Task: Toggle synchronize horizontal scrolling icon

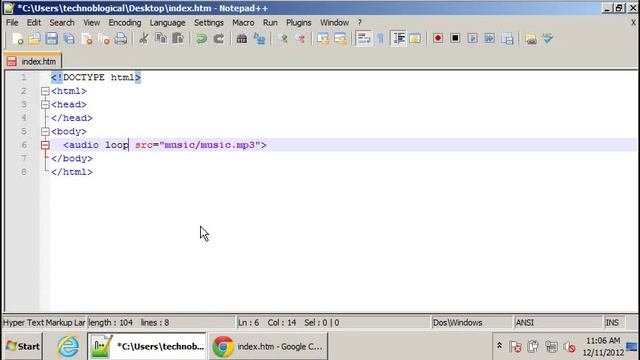Action: tap(340, 39)
